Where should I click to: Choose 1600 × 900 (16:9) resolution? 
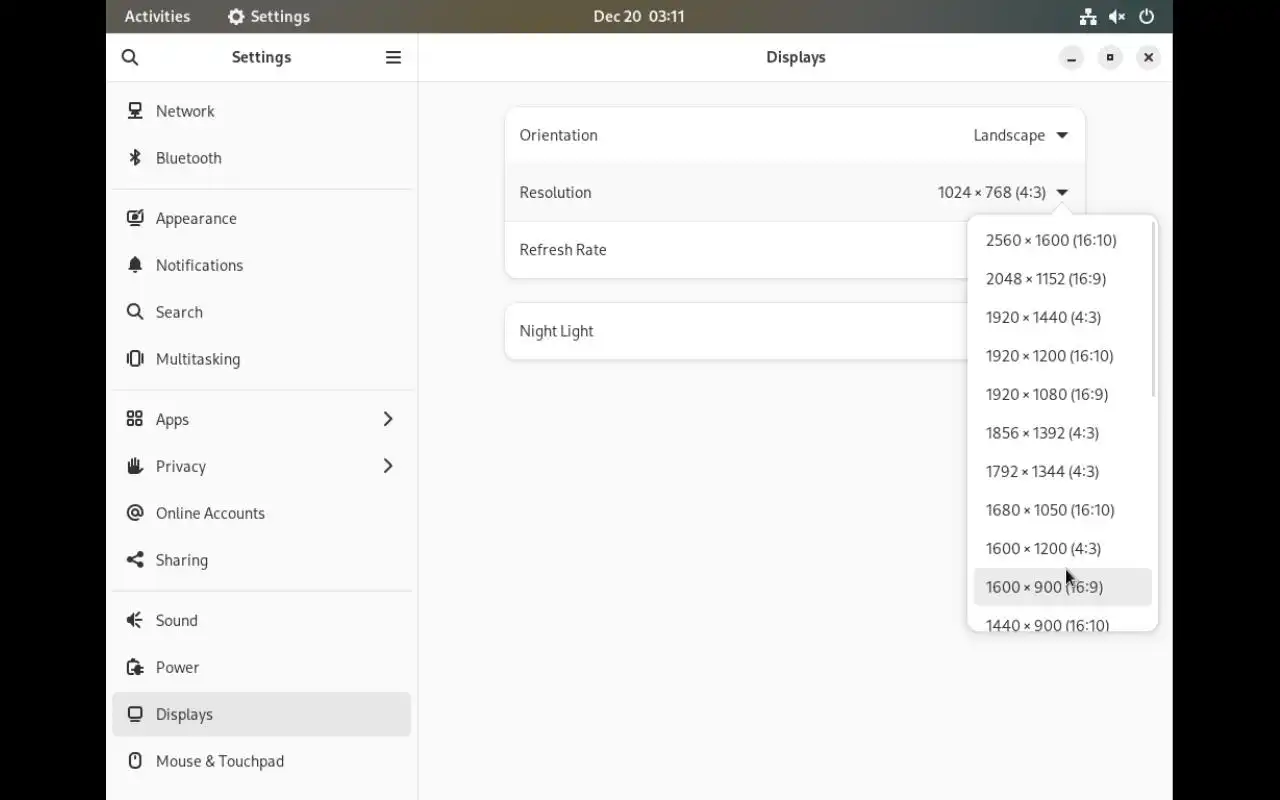1063,587
